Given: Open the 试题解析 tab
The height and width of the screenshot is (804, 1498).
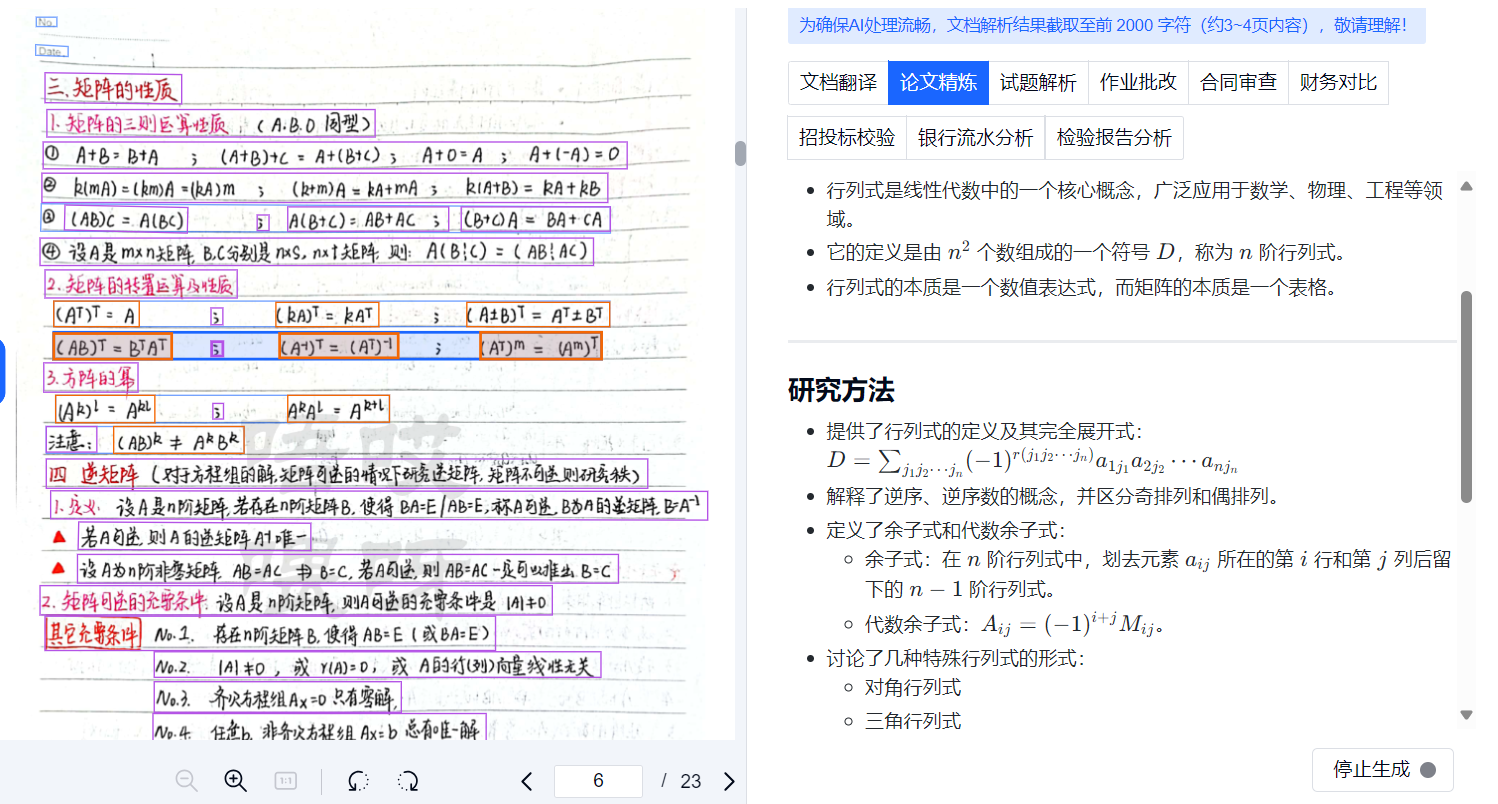Looking at the screenshot, I should pos(1038,83).
